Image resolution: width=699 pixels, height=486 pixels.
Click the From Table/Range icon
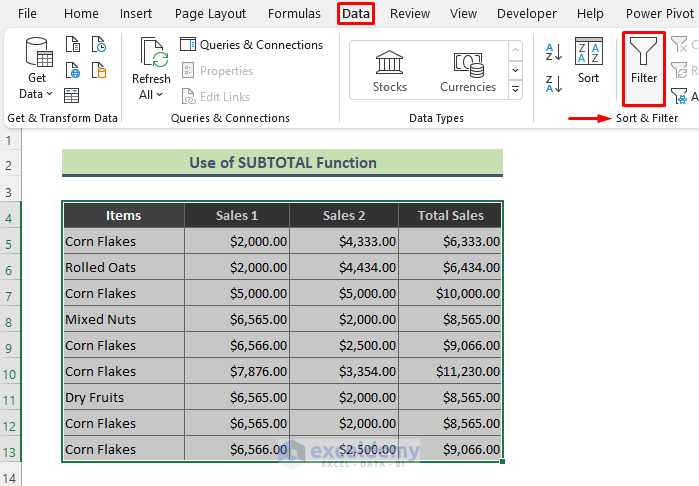[x=72, y=96]
